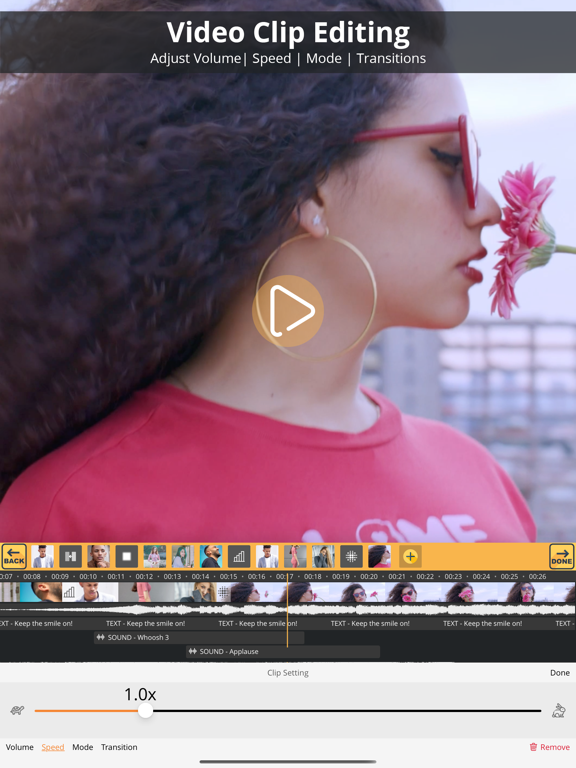Select man in white suit thumbnail beside BACK
Viewport: 576px width, 768px height.
coord(43,556)
